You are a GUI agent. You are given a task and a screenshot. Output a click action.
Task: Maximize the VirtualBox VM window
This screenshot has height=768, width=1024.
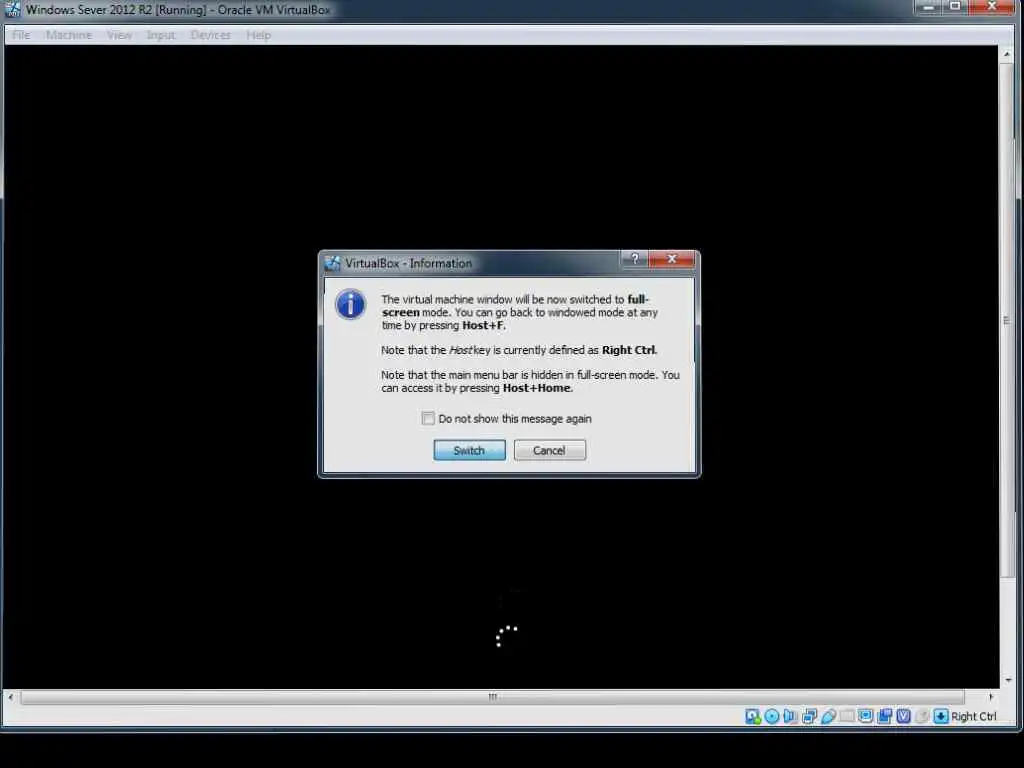955,7
